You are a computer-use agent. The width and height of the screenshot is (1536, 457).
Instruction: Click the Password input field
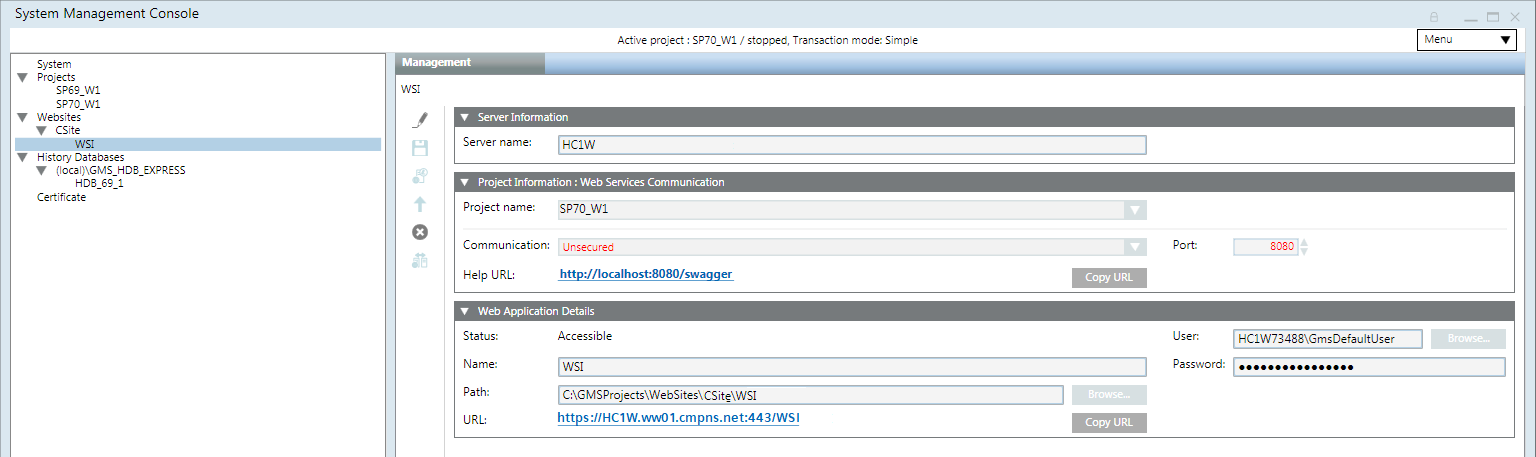coord(1368,367)
